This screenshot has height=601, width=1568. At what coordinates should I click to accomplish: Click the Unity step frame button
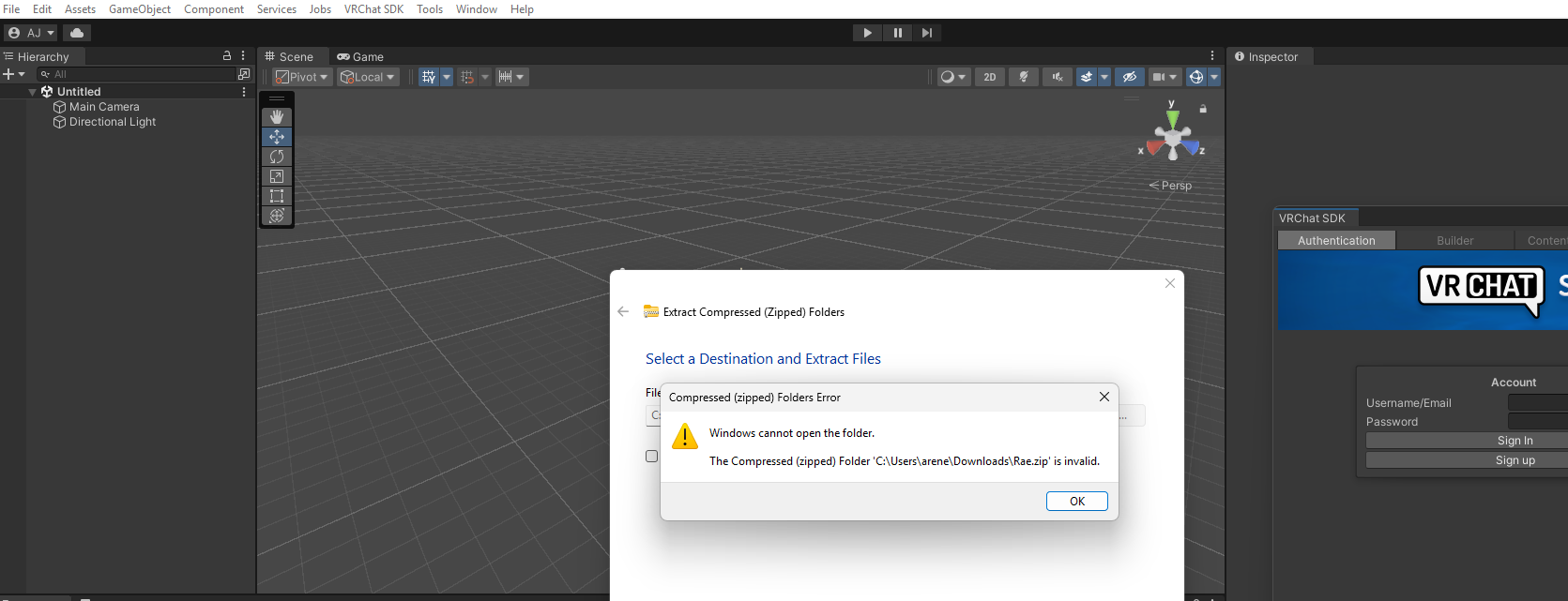[927, 33]
